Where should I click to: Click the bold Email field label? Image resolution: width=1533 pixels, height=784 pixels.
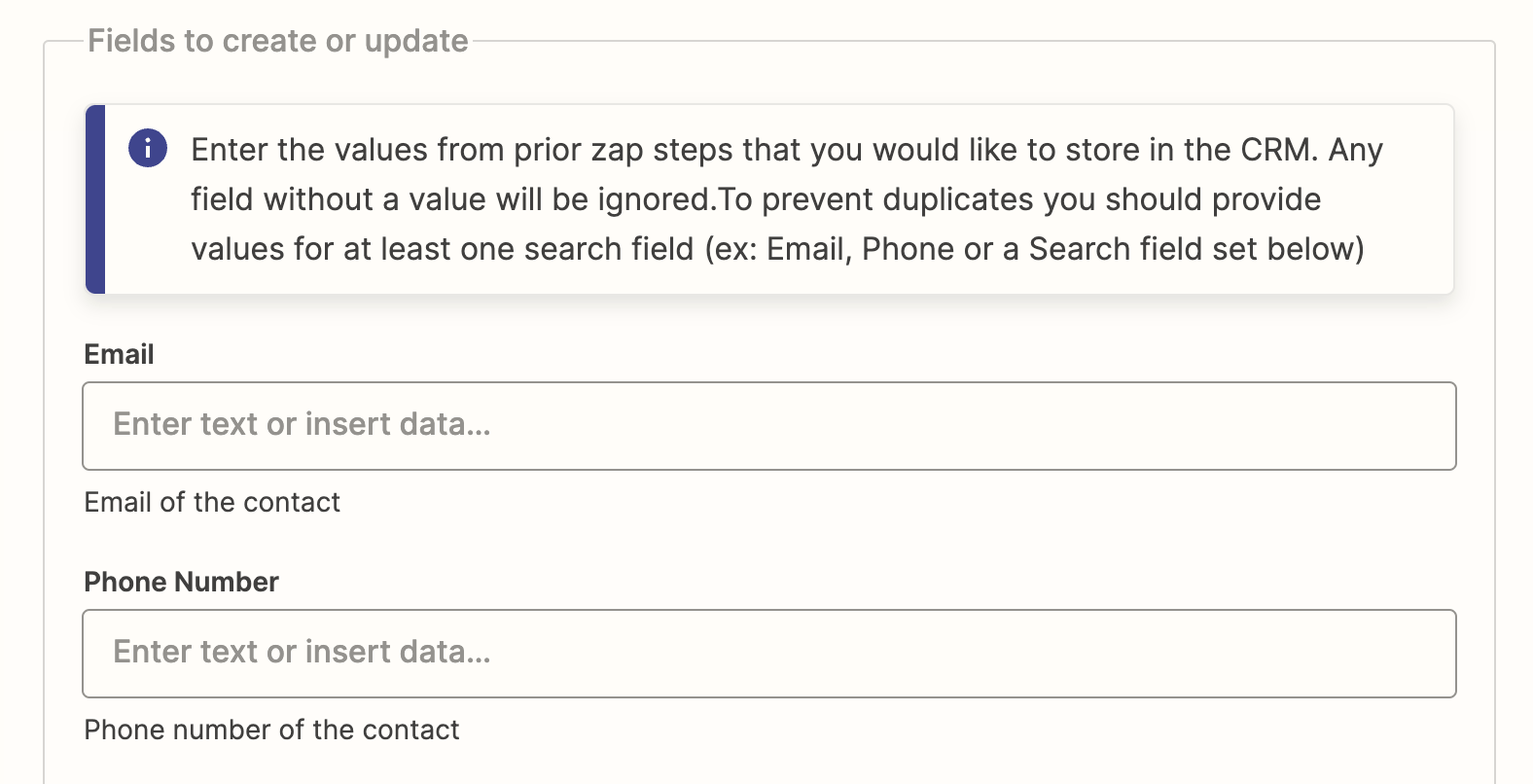click(x=119, y=354)
